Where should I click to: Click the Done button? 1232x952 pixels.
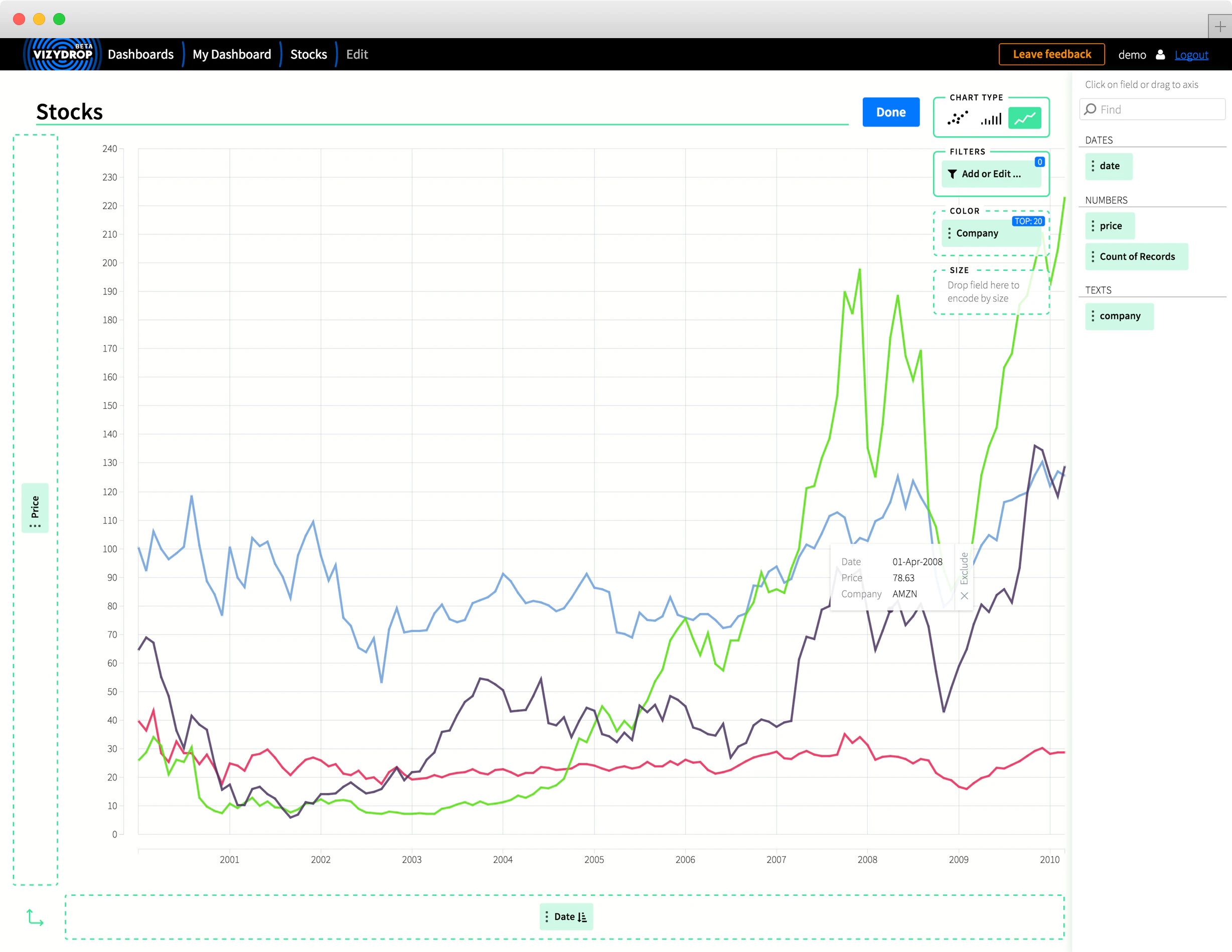(890, 112)
